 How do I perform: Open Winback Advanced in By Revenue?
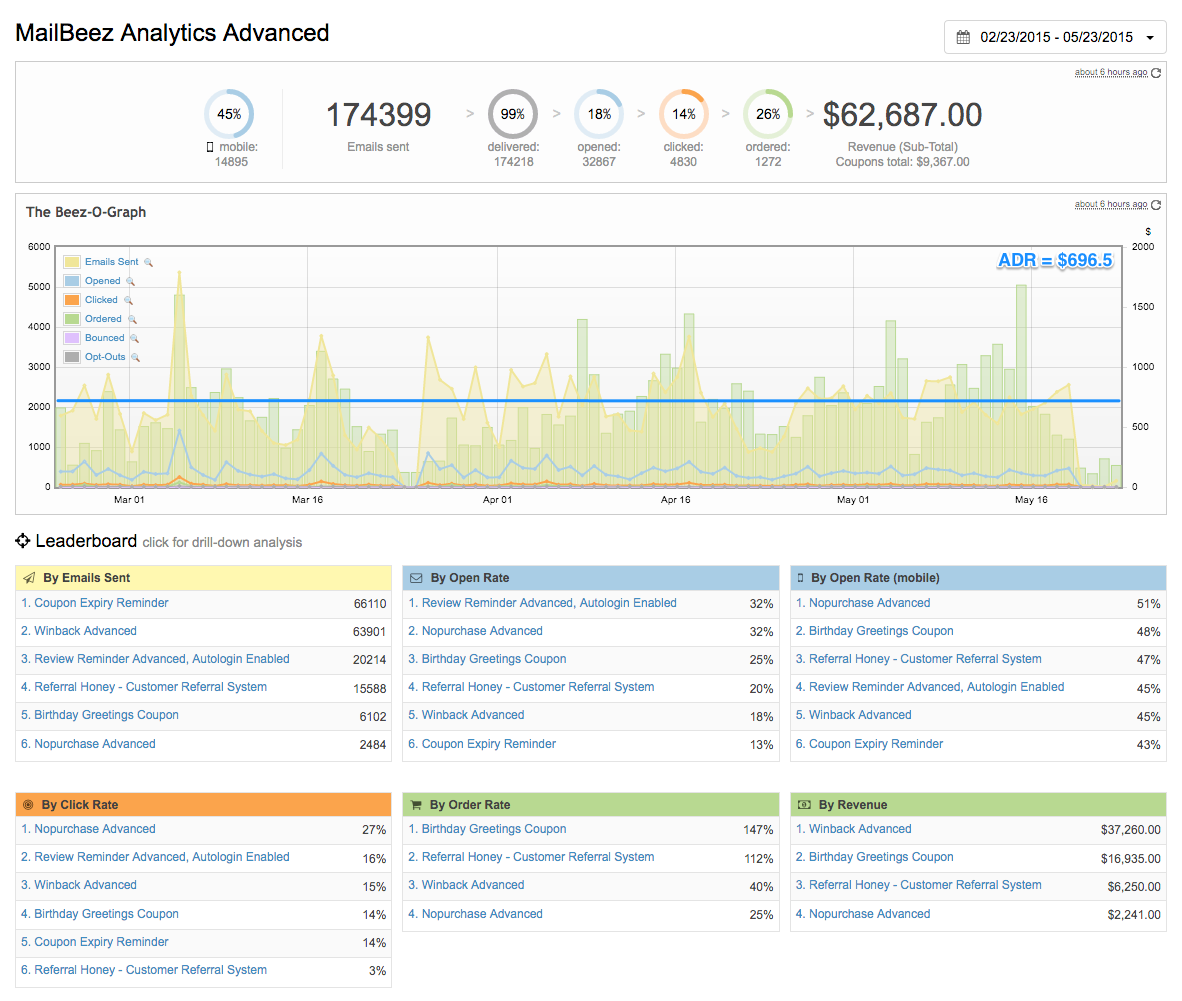(860, 828)
